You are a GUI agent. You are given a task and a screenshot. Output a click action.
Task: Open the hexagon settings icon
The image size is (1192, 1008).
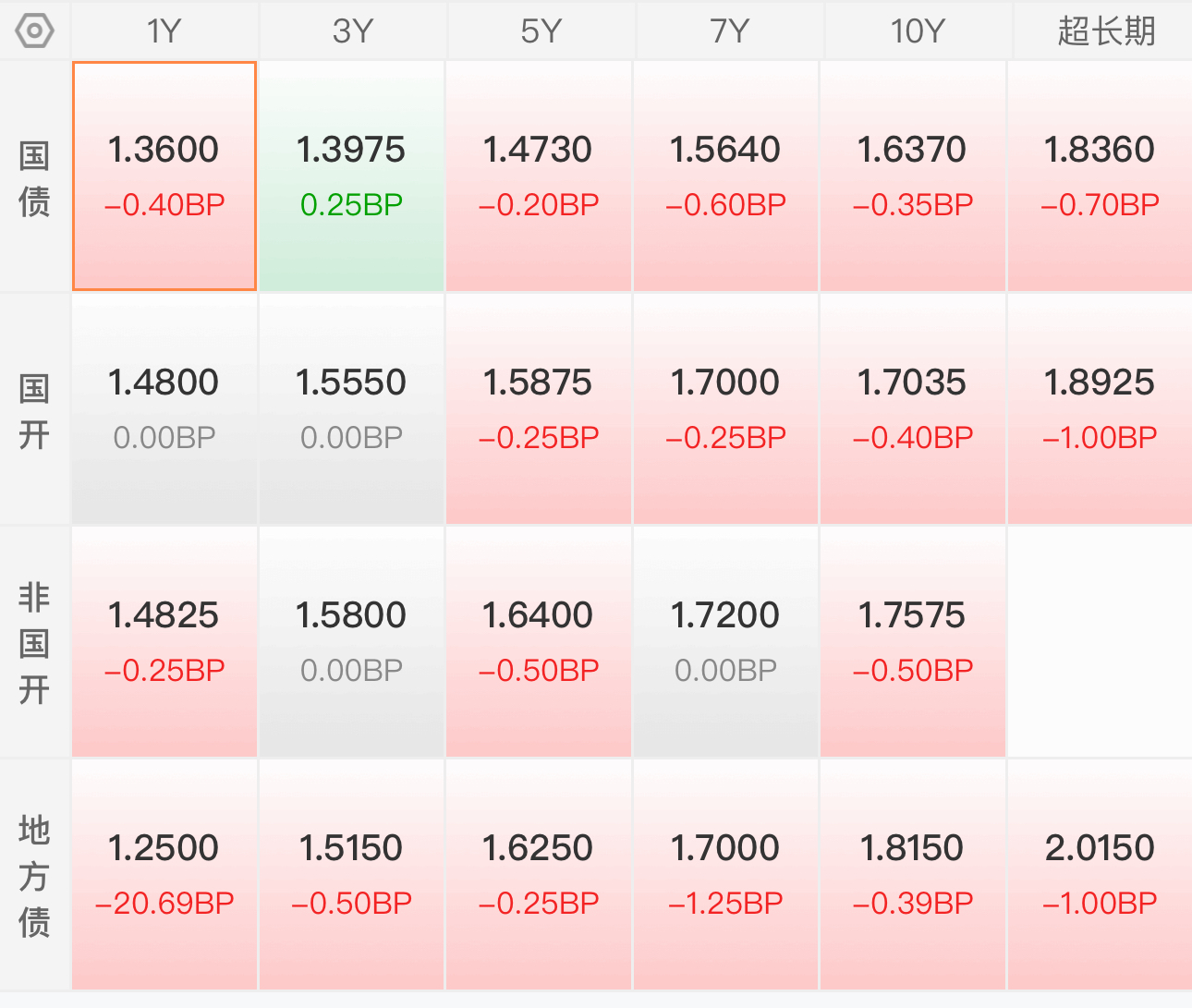[x=35, y=31]
